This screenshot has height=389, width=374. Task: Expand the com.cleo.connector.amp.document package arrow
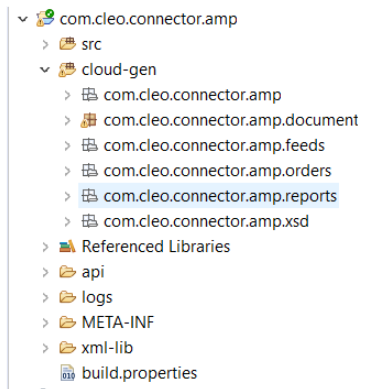click(68, 120)
